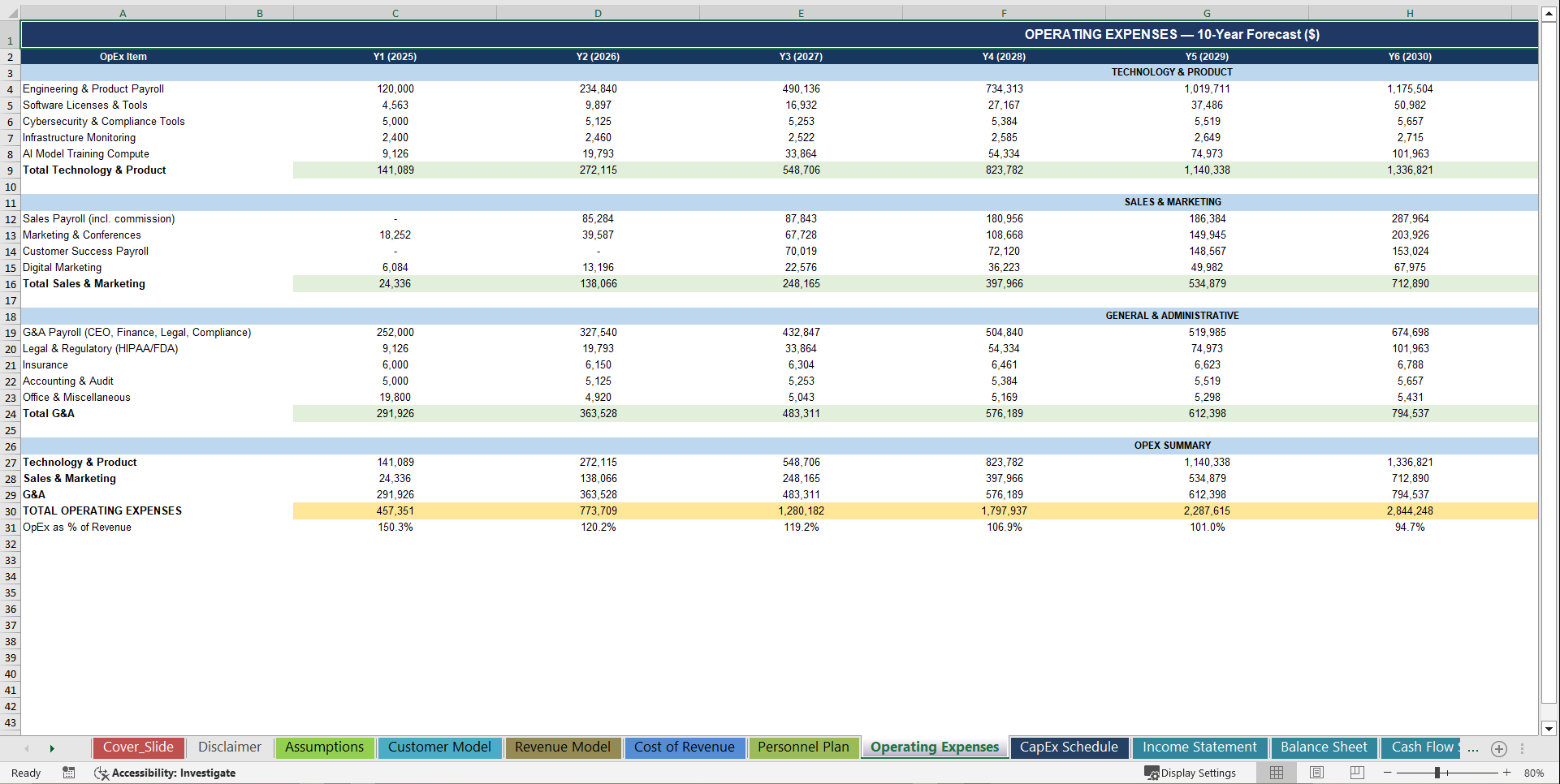Select the TOTAL OPERATING EXPENSES cell

click(102, 510)
